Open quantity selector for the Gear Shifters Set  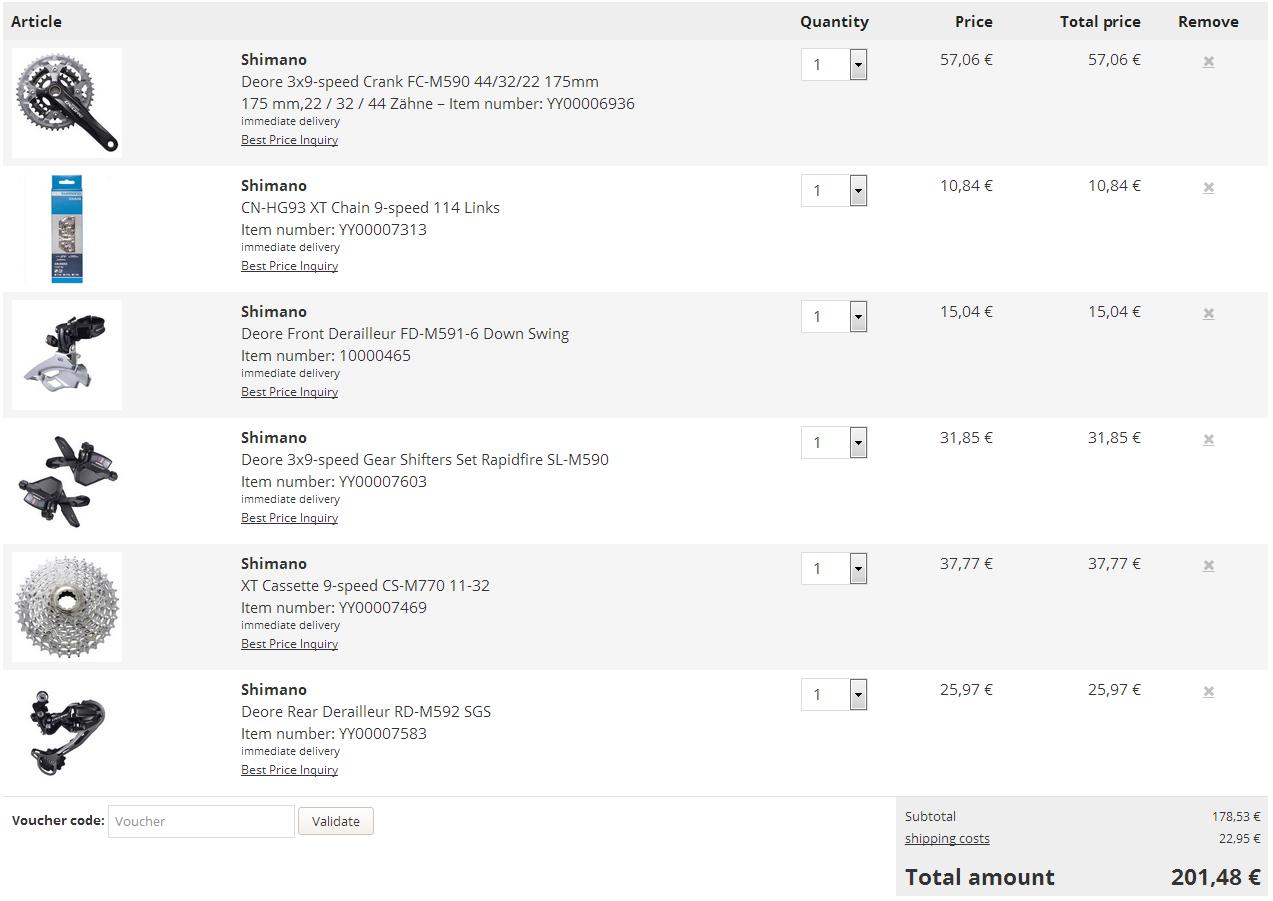tap(834, 443)
